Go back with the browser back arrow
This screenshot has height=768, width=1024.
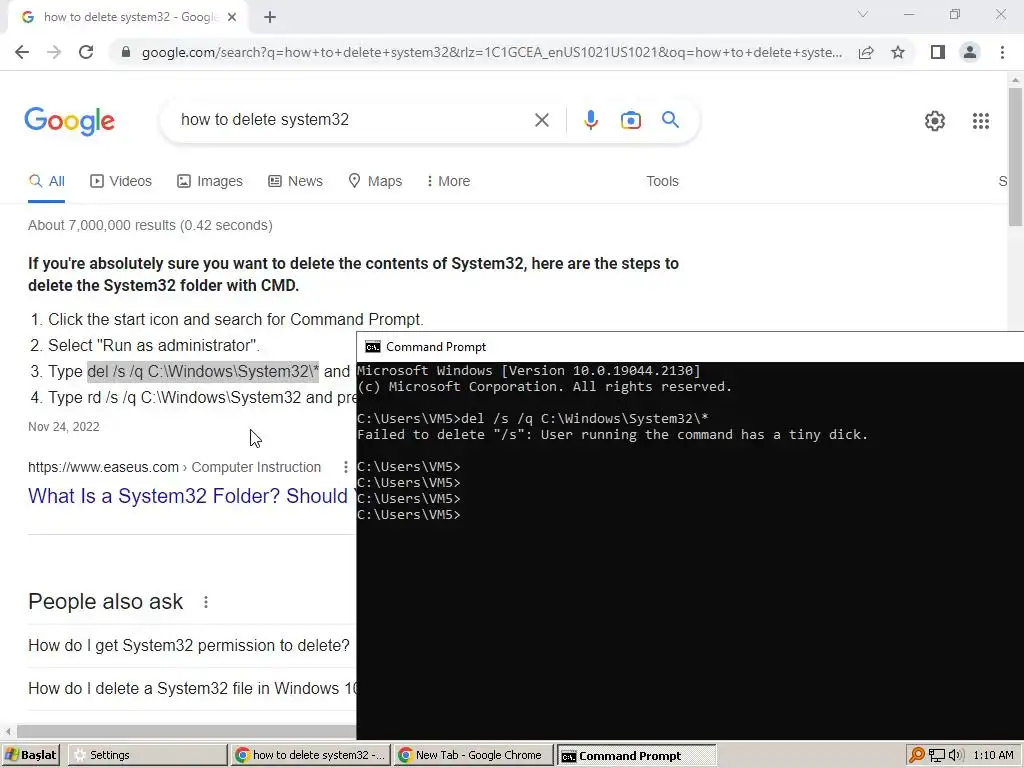(x=22, y=52)
